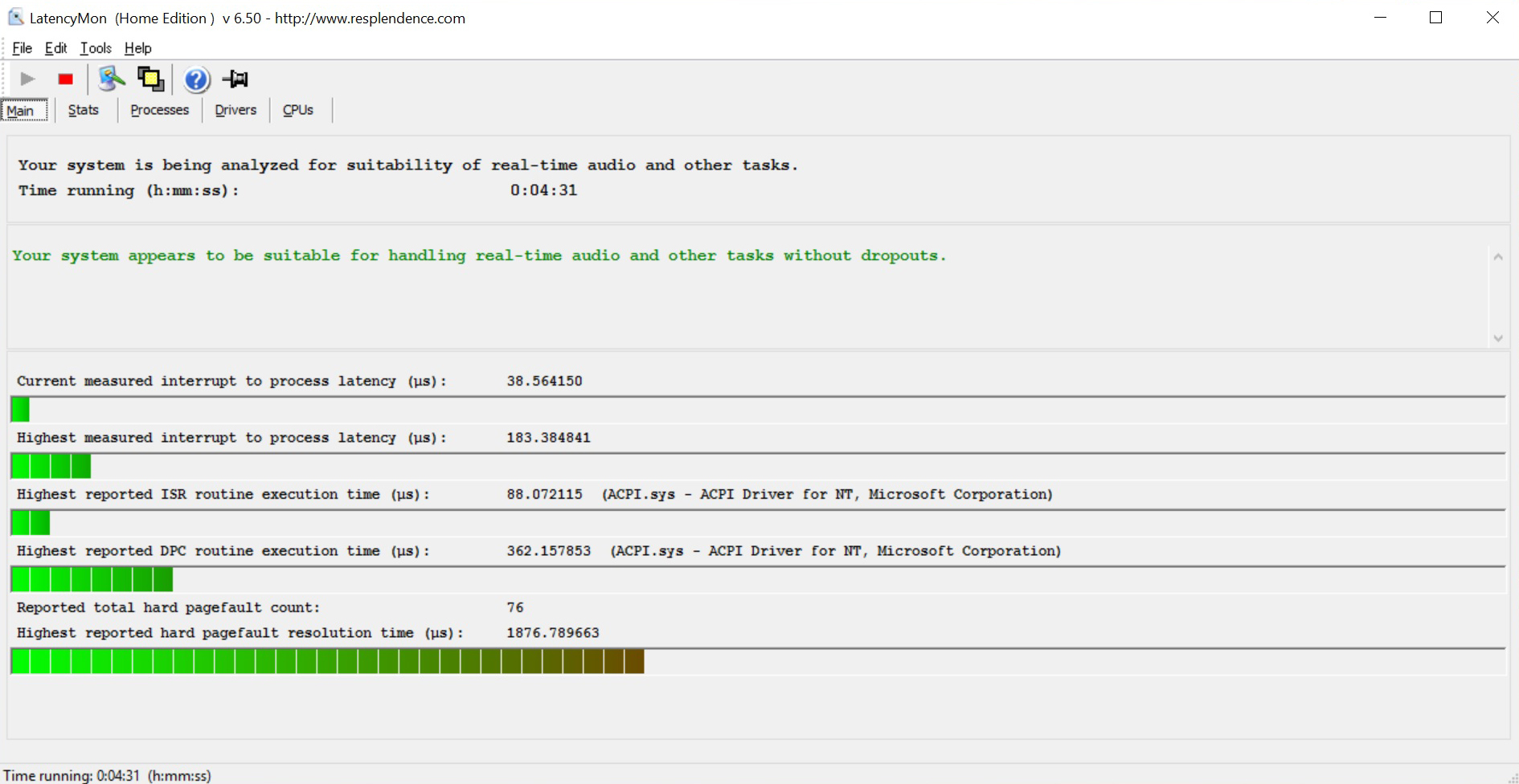Open the File menu
This screenshot has width=1519, height=784.
tap(22, 48)
